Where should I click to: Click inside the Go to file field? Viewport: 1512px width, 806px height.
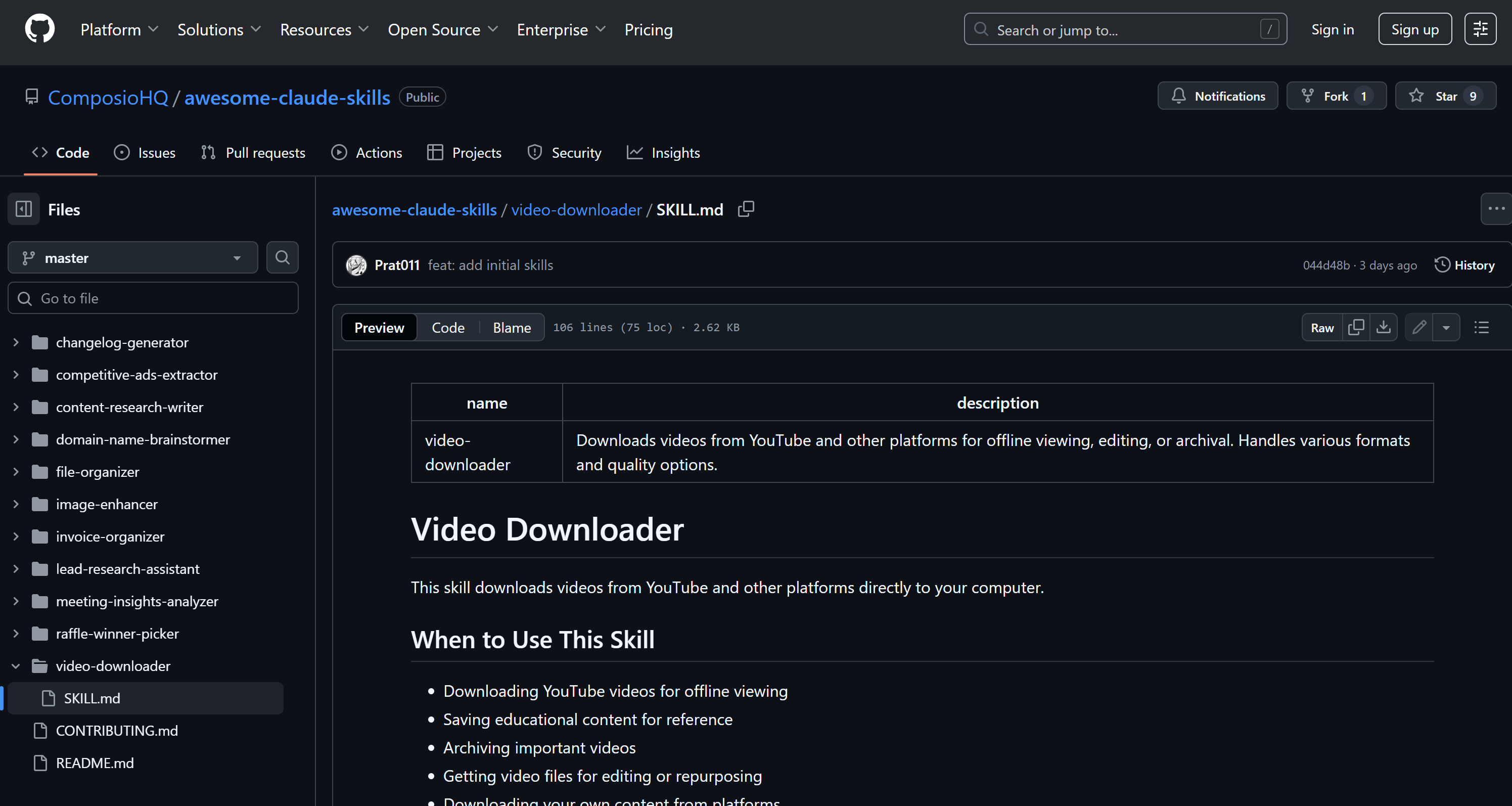point(153,298)
